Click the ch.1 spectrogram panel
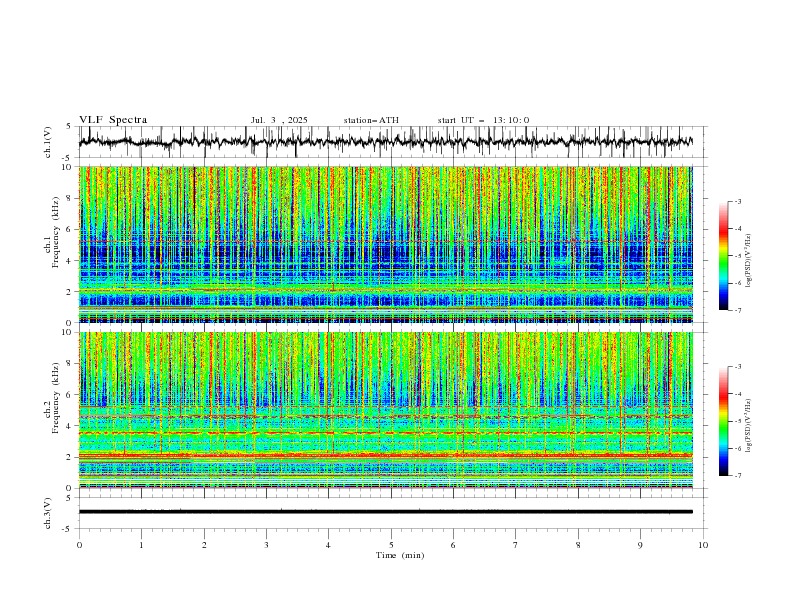 click(x=385, y=244)
